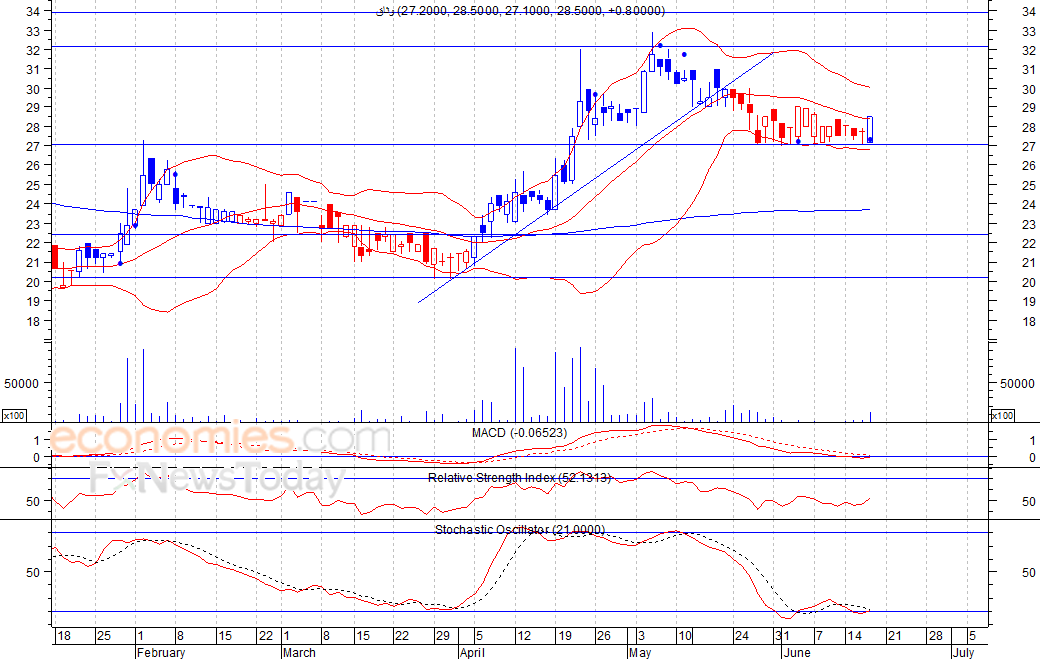The image size is (1040, 659).
Task: Select the March month label on axis
Action: (x=299, y=652)
